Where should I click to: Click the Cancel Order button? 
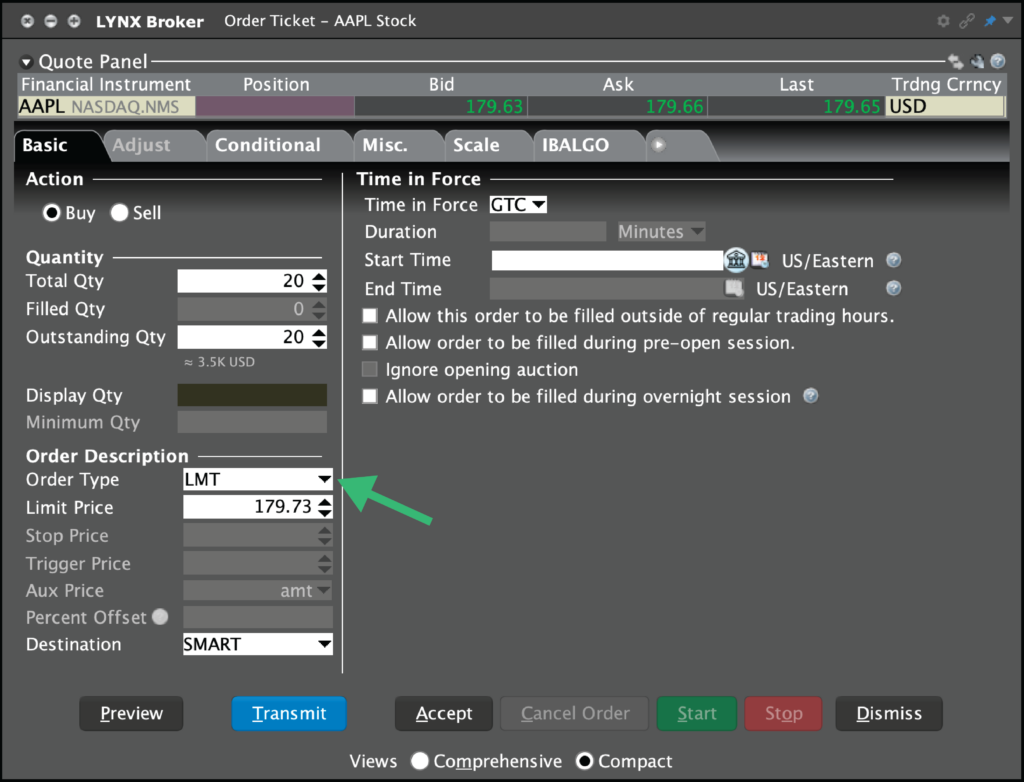(x=575, y=713)
